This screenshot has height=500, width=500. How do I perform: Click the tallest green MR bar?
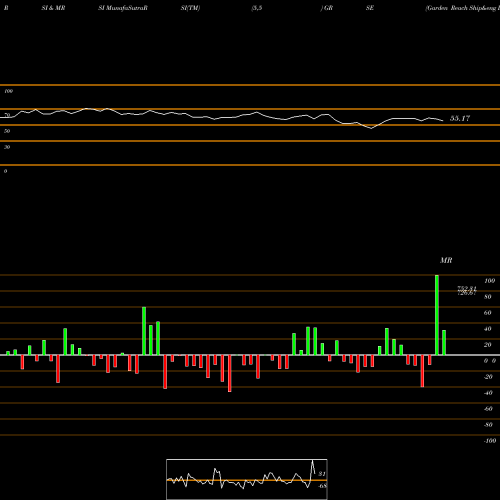point(437,315)
